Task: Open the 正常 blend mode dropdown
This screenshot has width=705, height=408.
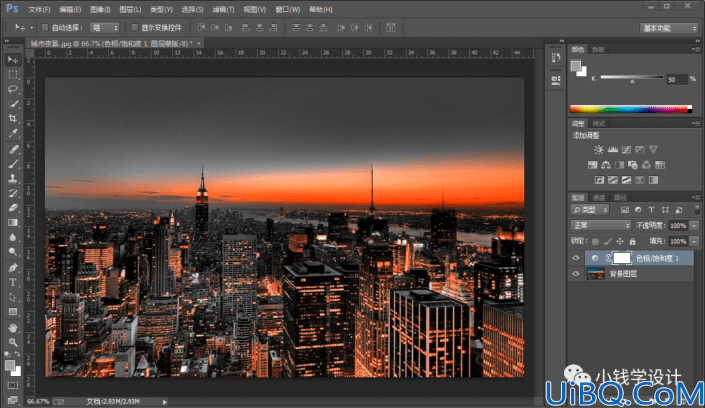Action: coord(601,225)
